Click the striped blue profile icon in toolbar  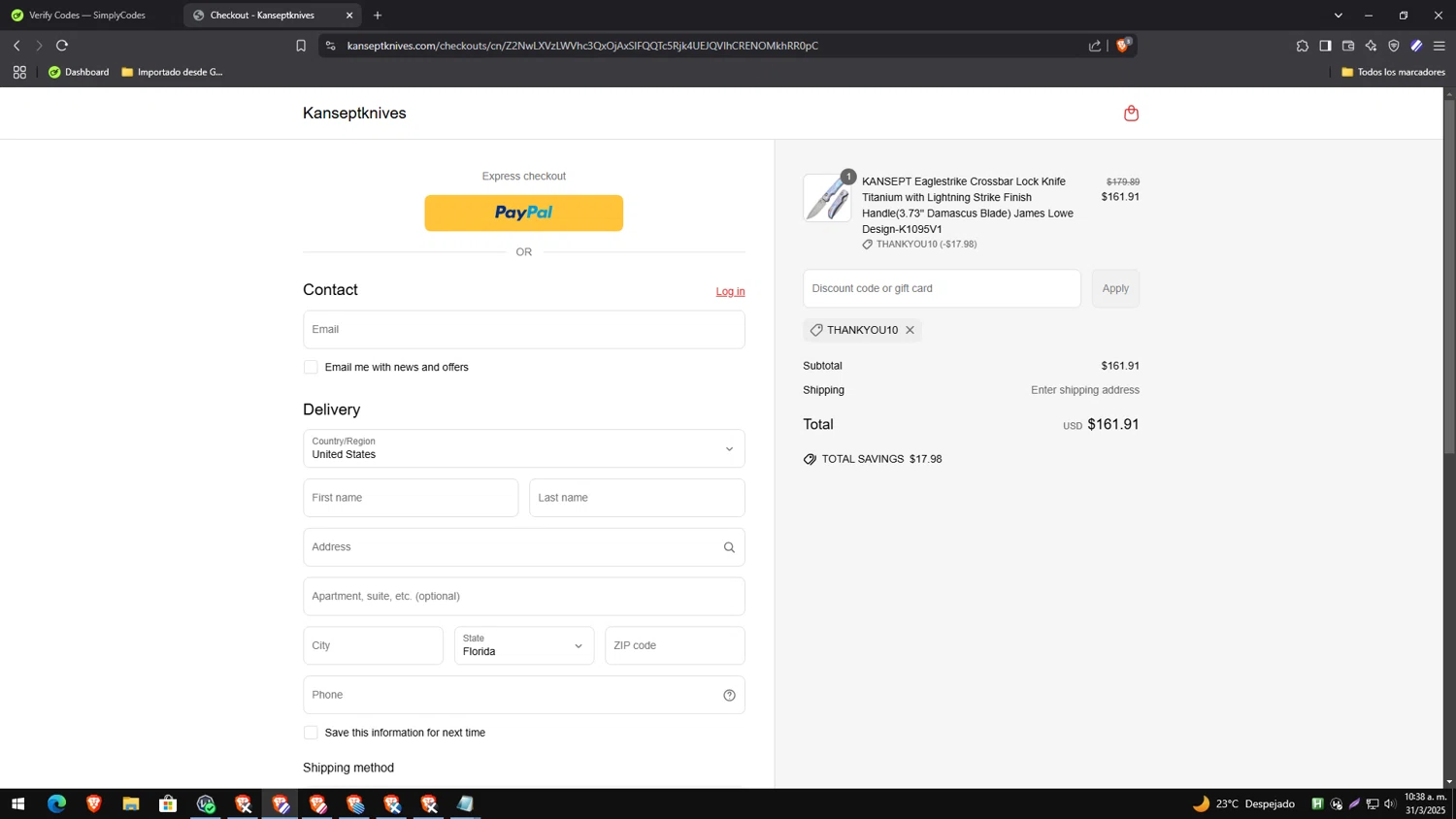(x=1416, y=46)
